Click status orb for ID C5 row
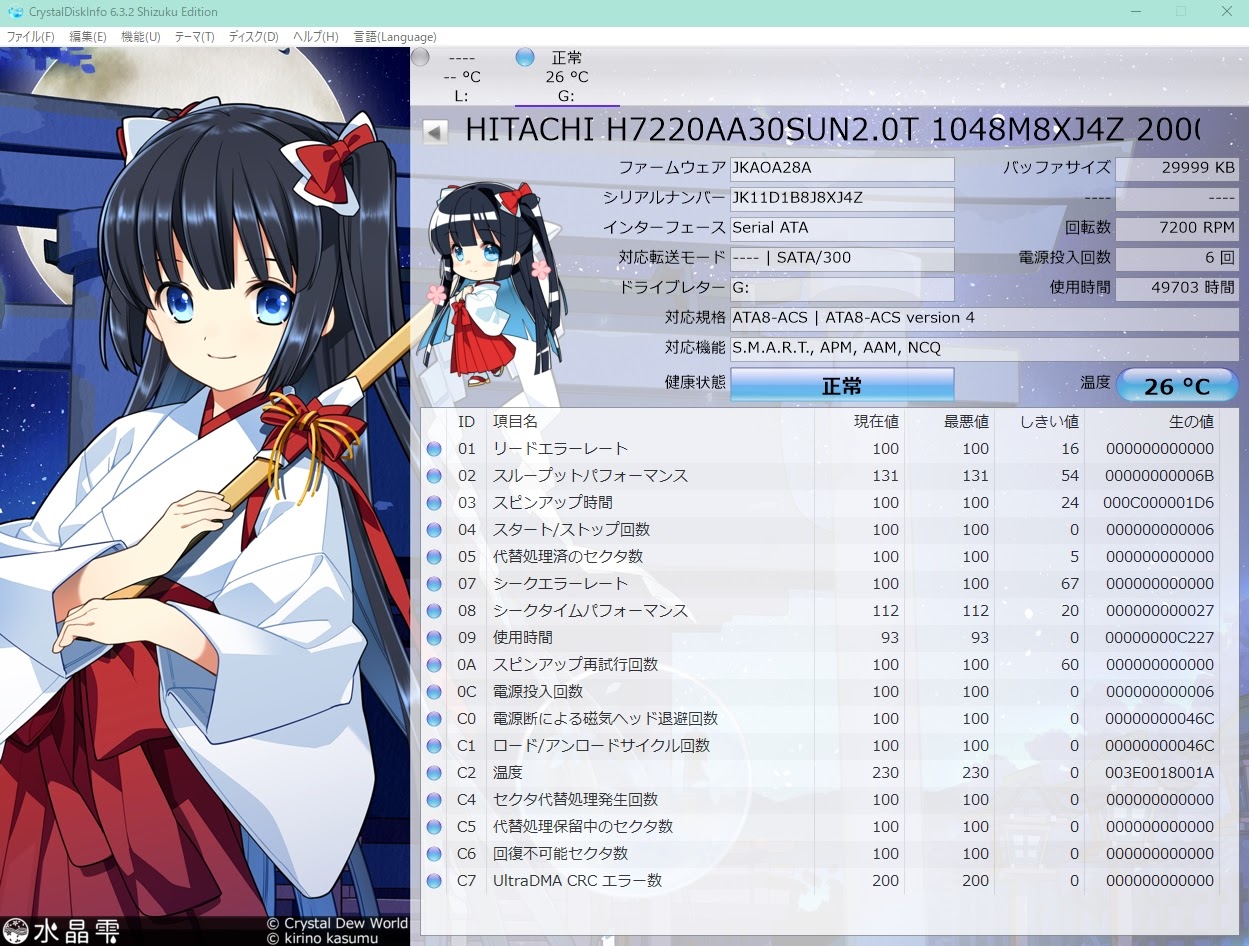The image size is (1249, 946). pyautogui.click(x=434, y=827)
